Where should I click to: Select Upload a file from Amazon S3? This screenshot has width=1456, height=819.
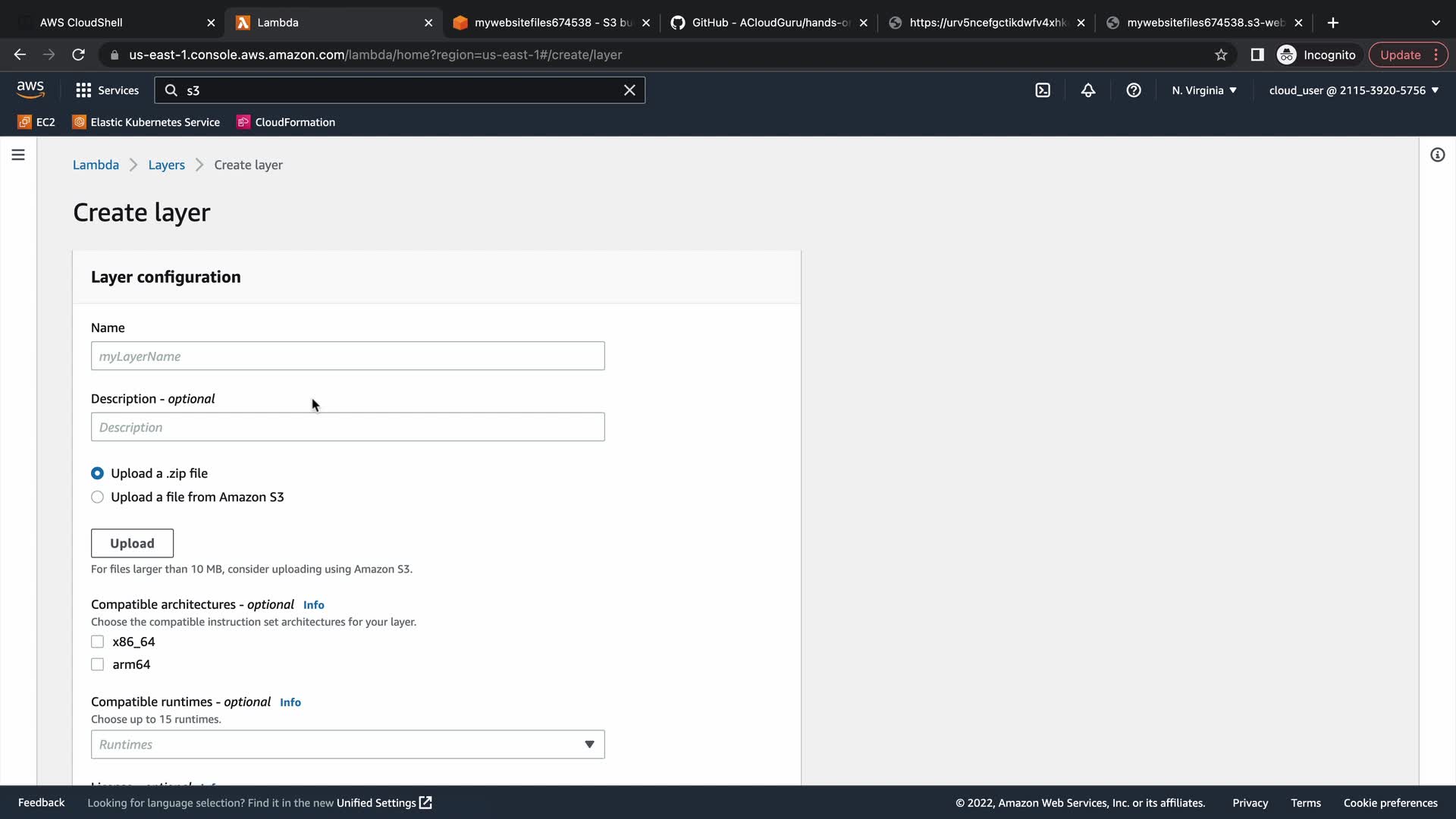point(97,497)
